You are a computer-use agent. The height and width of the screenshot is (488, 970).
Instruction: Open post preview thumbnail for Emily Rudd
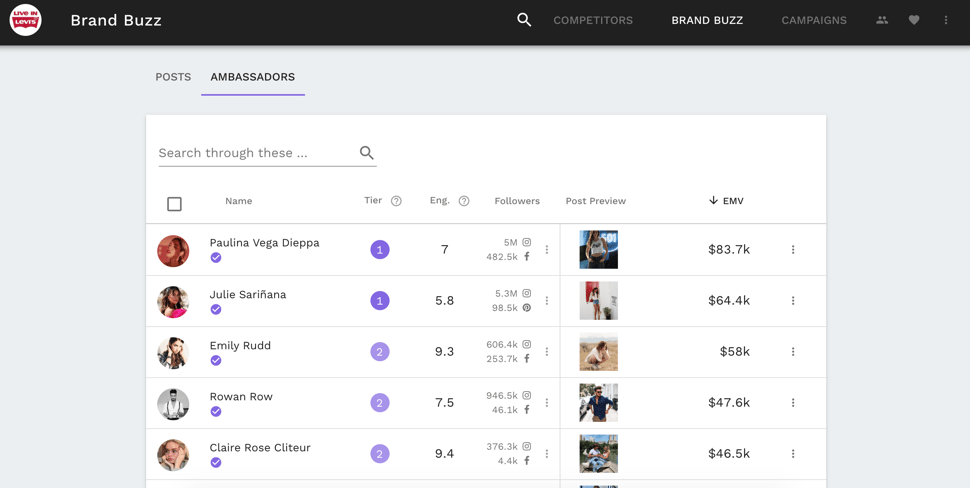tap(598, 352)
